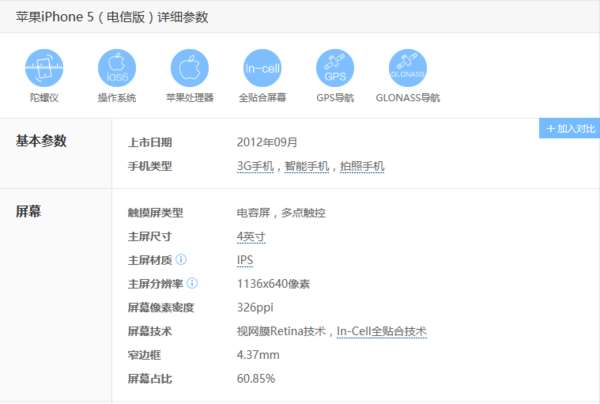Screen dimensions: 600x404
Task: Click the page title 苹果iPhone 5（电信版）详细参数
Action: 112,17
